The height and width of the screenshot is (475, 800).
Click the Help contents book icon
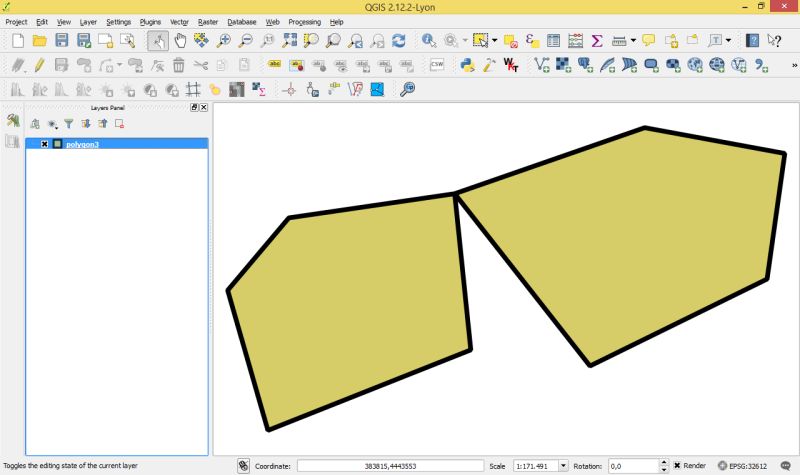pyautogui.click(x=752, y=40)
